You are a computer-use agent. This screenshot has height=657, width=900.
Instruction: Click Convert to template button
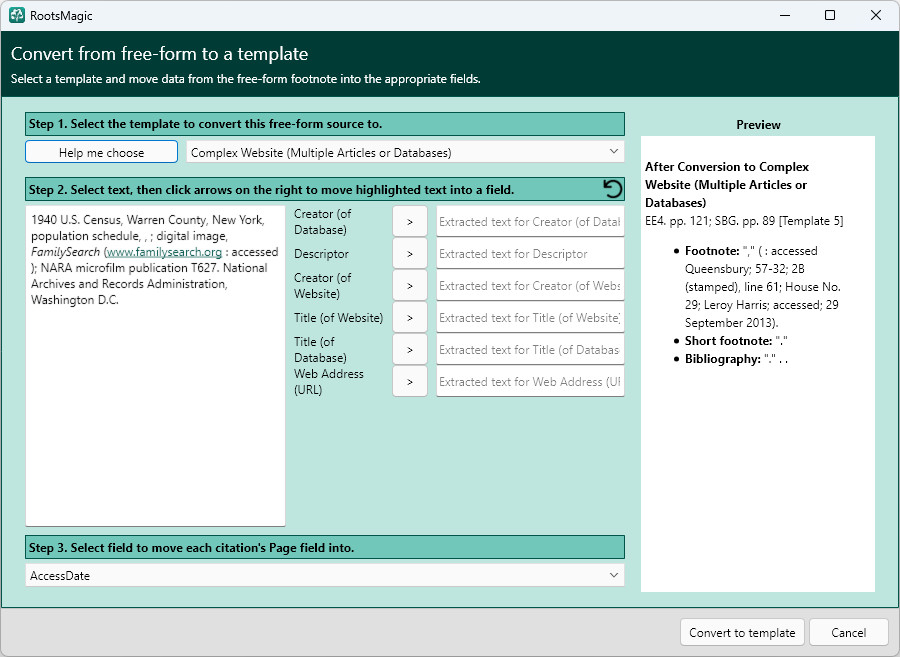[742, 632]
